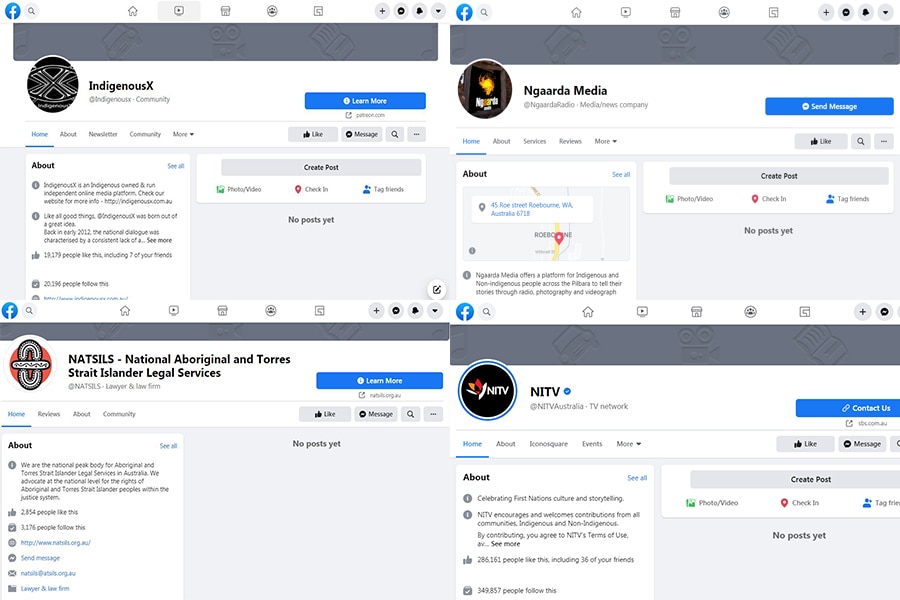Open Groups icon in IndigenousX top bar

click(272, 11)
